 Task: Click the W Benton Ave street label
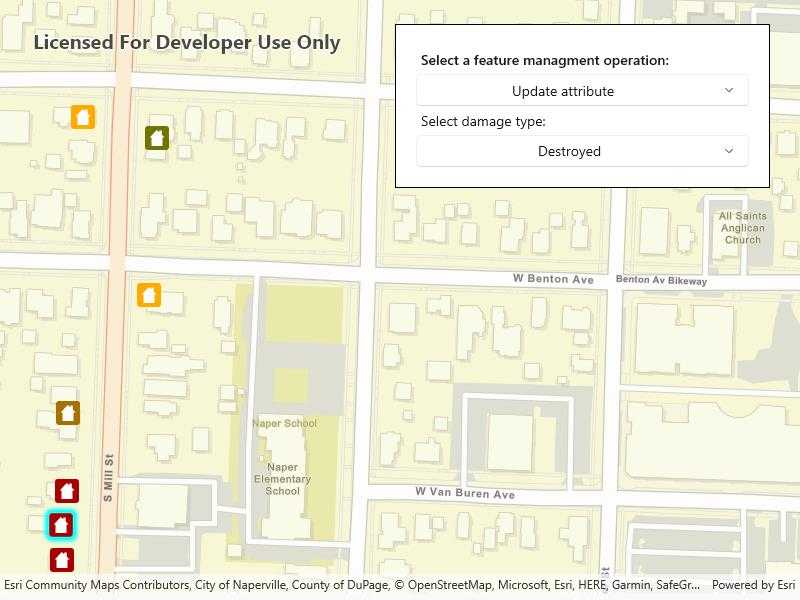553,279
